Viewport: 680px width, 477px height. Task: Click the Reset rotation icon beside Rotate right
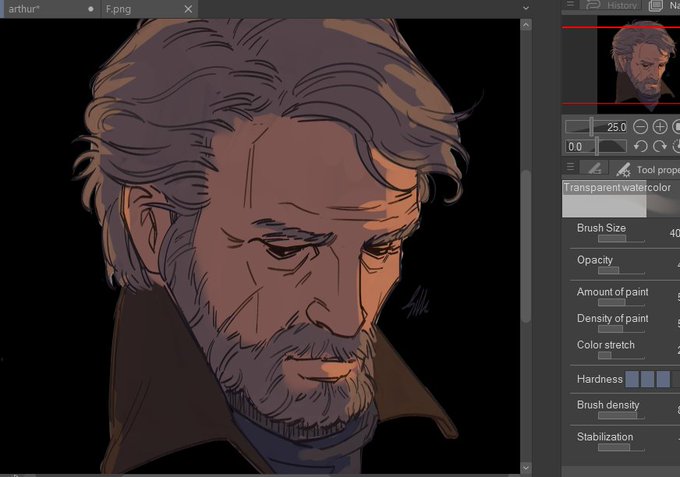pyautogui.click(x=676, y=146)
